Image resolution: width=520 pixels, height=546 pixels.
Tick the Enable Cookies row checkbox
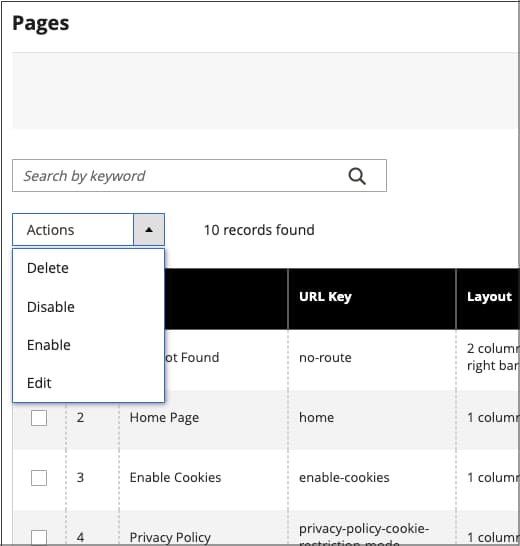click(x=39, y=477)
